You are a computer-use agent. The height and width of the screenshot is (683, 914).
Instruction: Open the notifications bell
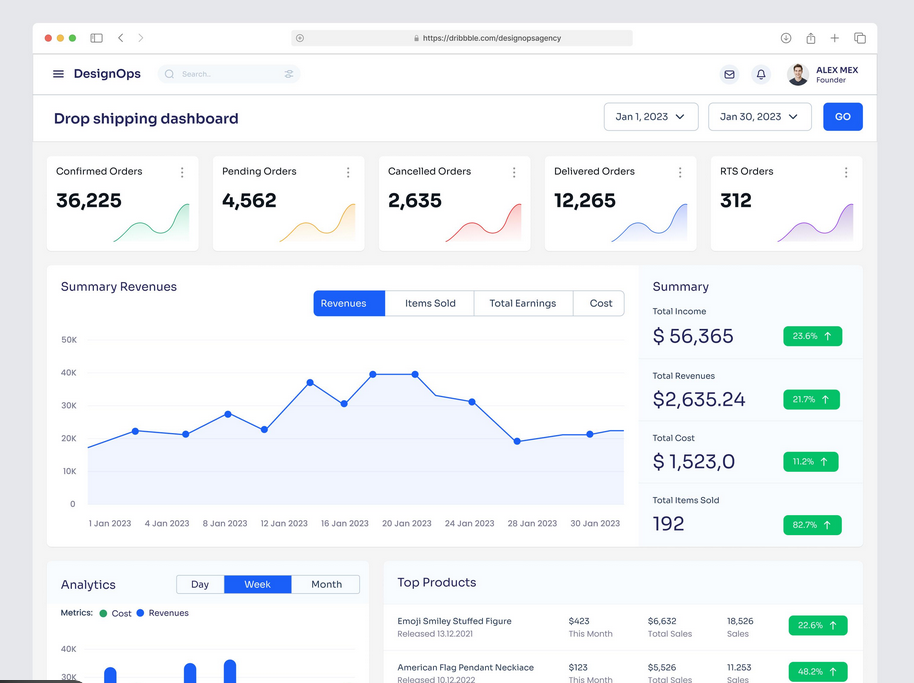pos(761,74)
